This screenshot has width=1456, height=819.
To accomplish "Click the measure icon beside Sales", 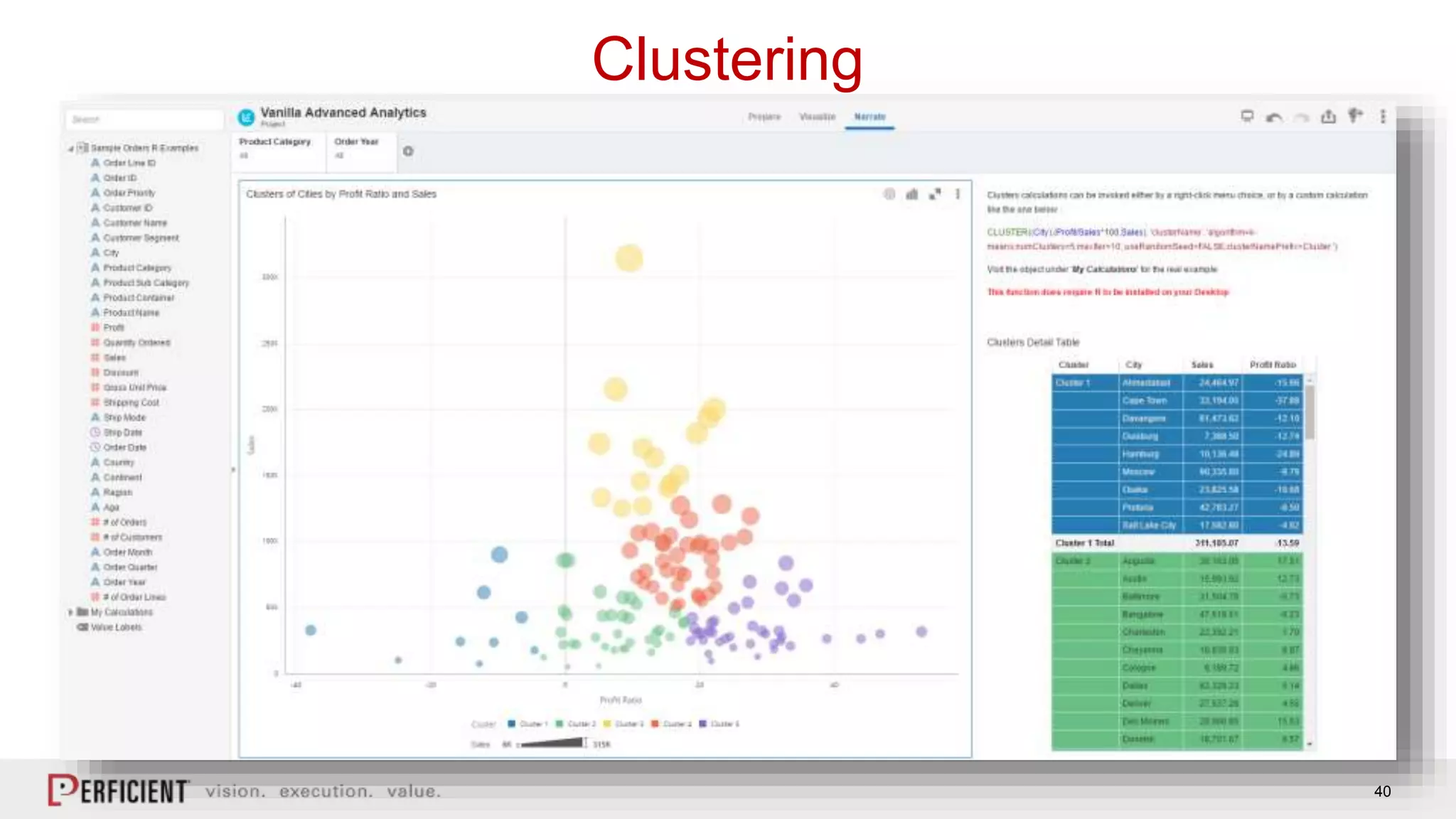I will (x=95, y=357).
